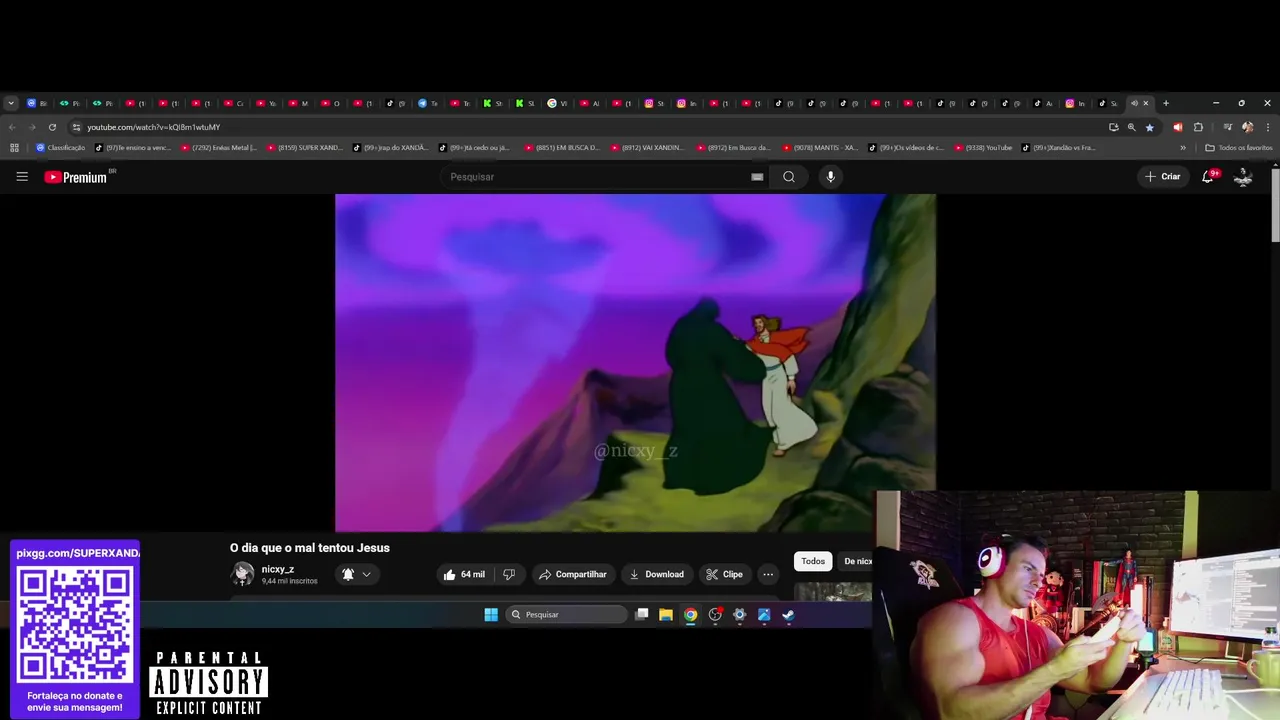This screenshot has width=1280, height=720.
Task: Open the tab search chevron dropdown
Action: pos(11,103)
